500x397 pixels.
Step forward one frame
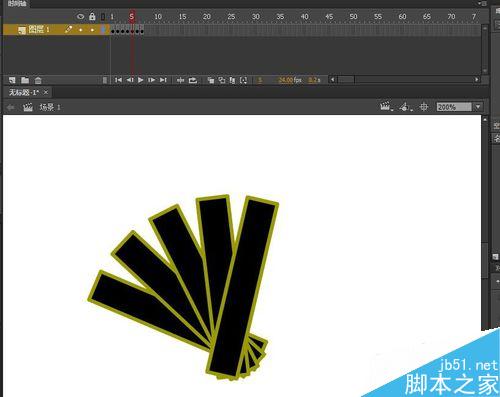click(x=151, y=80)
